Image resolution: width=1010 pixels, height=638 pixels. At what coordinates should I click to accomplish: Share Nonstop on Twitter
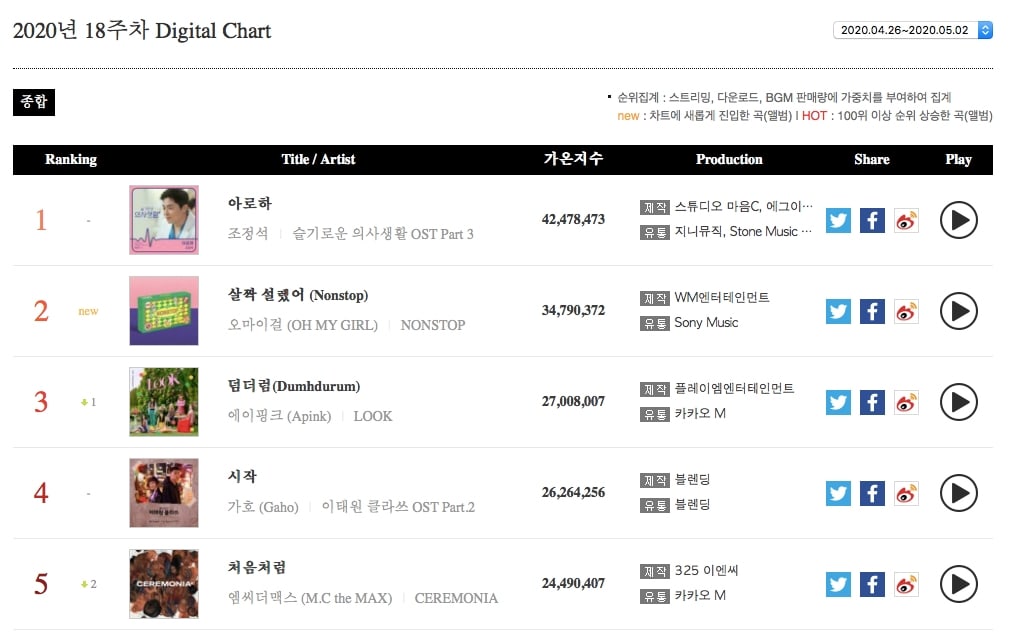838,311
